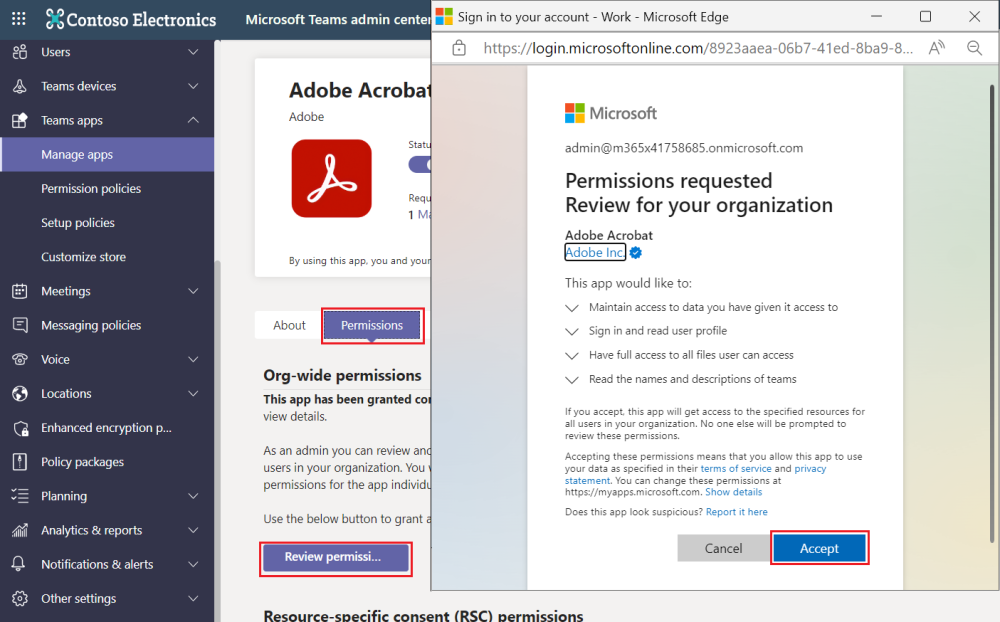Click the Read aloud icon in address bar

pyautogui.click(x=937, y=48)
